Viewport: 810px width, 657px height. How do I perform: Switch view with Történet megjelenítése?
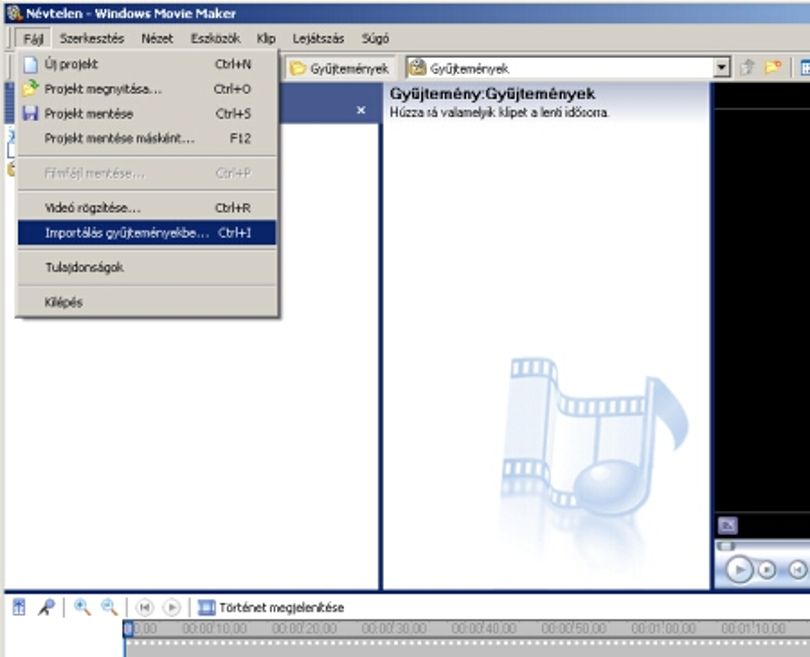pos(271,607)
